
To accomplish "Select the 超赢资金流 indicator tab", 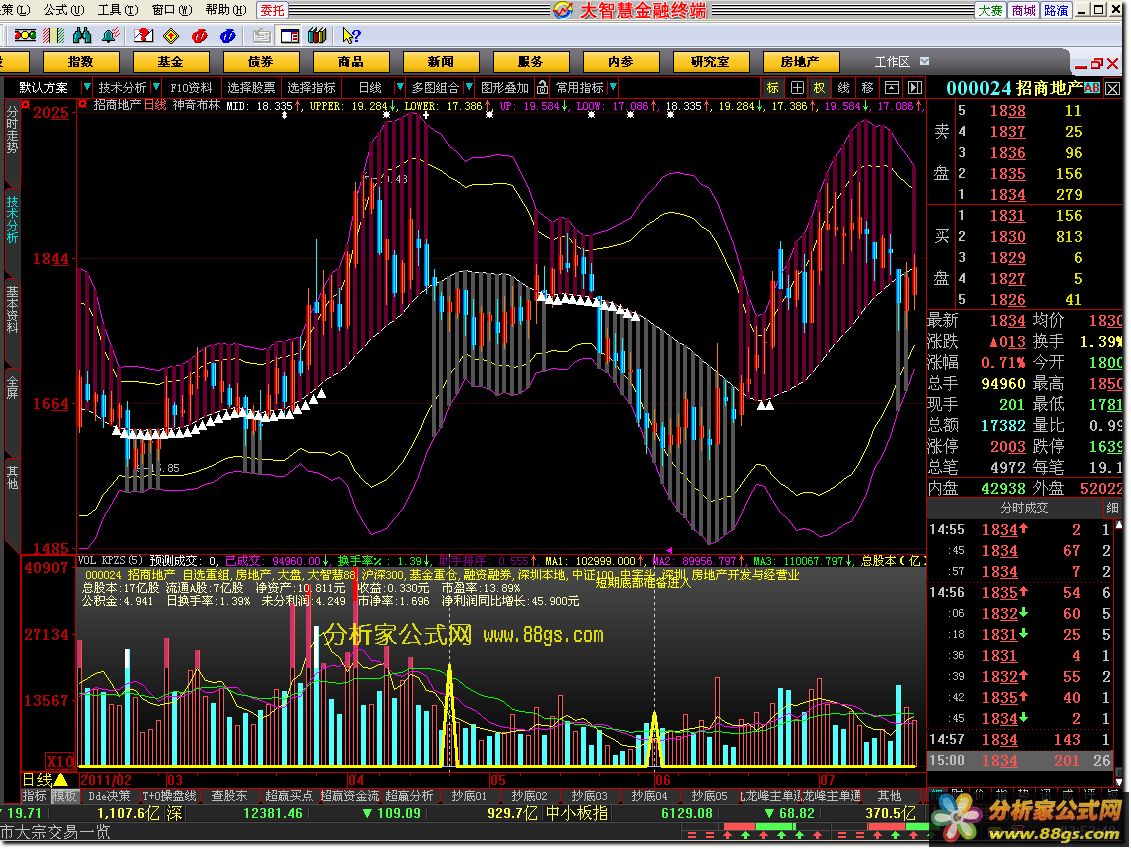I will (x=350, y=796).
